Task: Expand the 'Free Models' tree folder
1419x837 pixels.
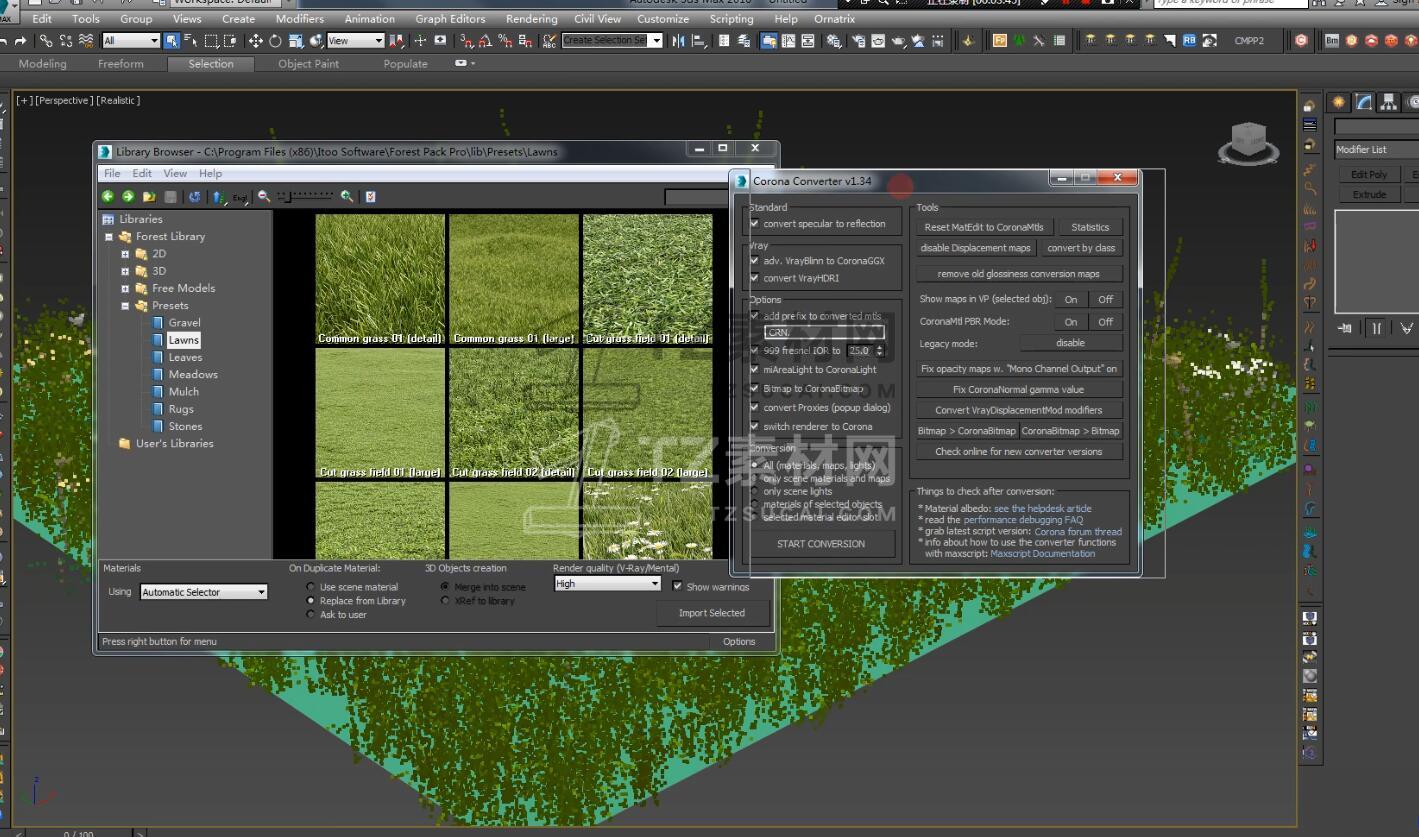Action: tap(125, 288)
